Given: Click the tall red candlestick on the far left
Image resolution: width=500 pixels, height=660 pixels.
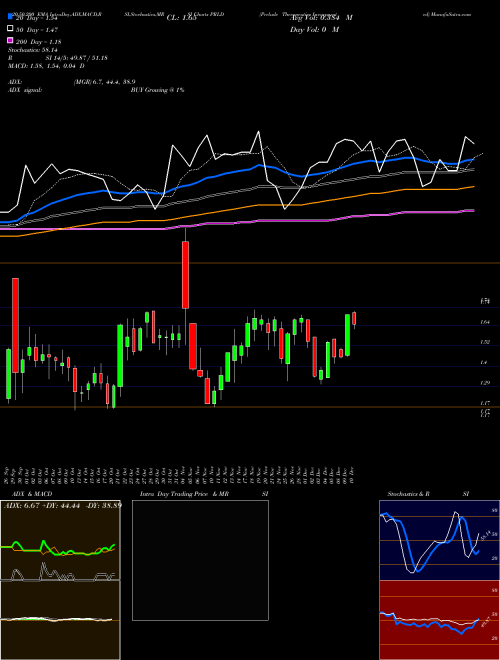Looking at the screenshot, I should 15,325.
